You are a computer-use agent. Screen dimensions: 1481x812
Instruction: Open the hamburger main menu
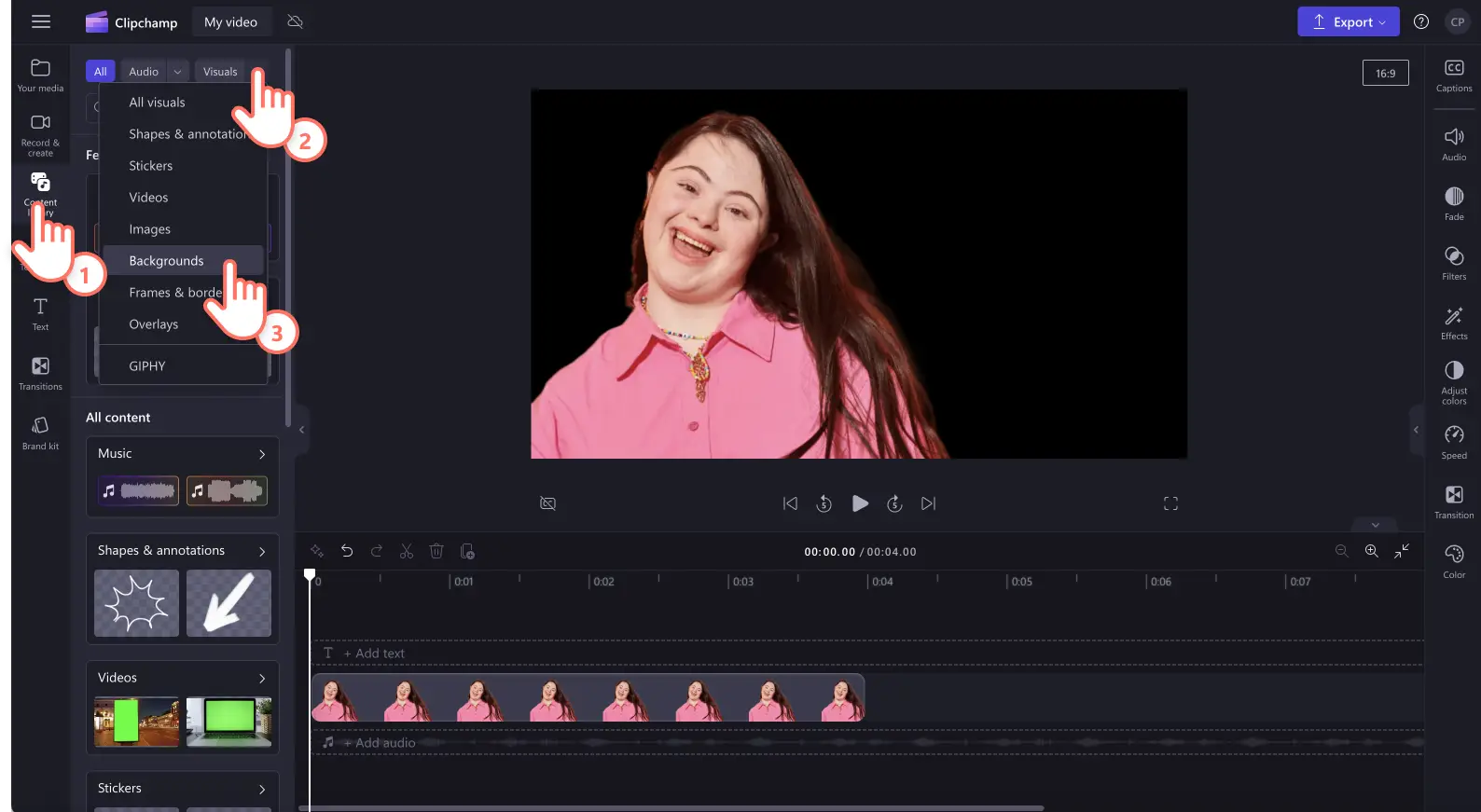[41, 21]
